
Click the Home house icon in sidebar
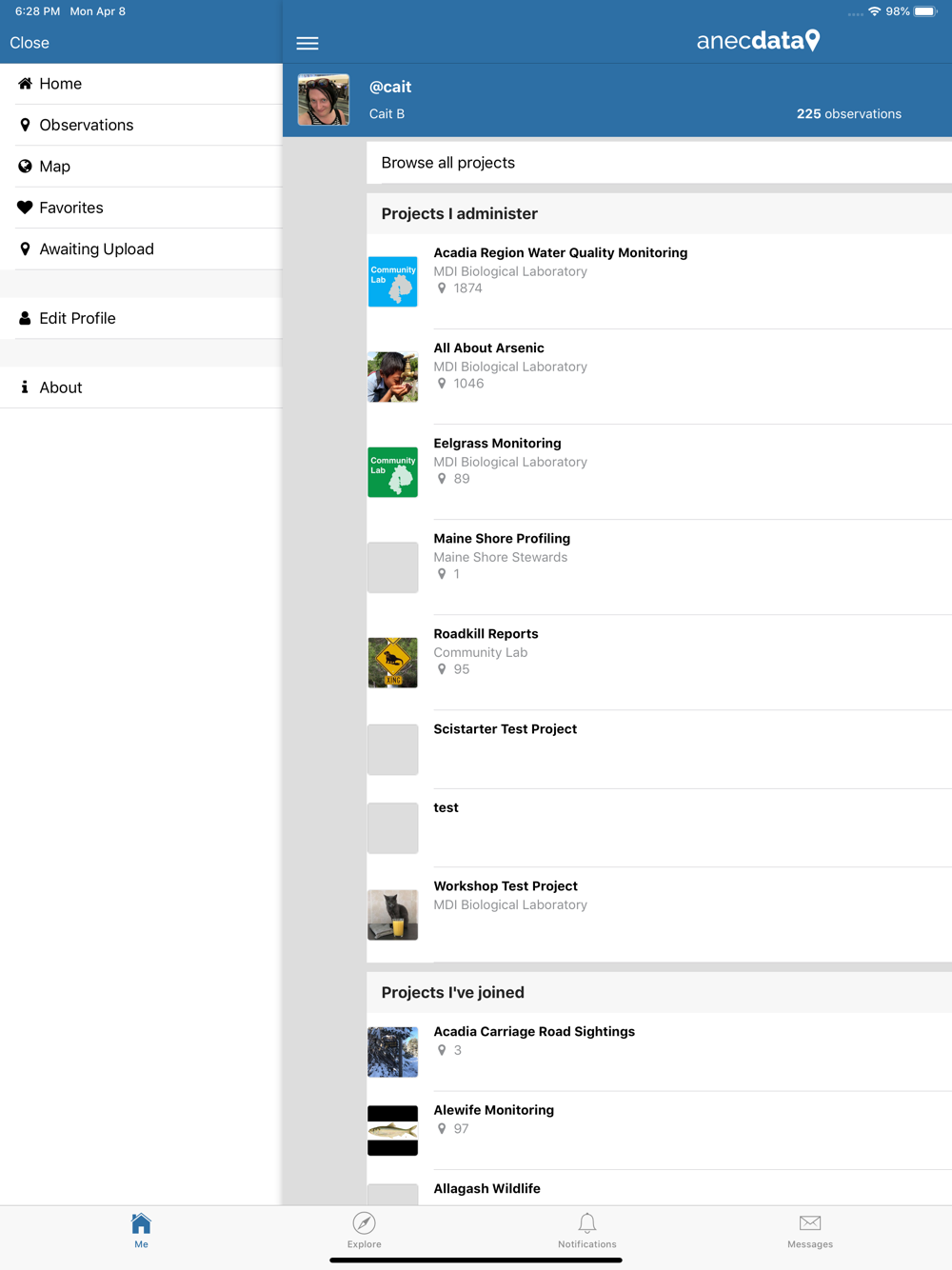[25, 84]
